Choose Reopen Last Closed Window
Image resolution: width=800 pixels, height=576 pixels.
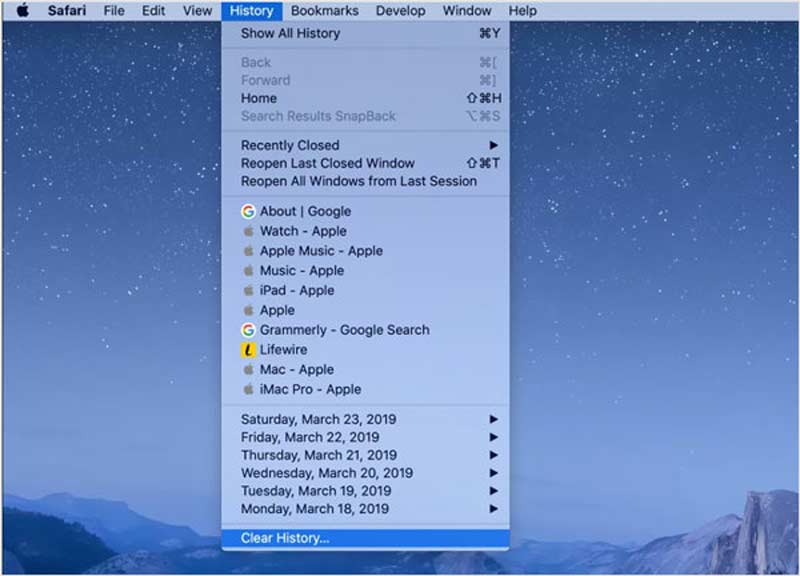[365, 163]
